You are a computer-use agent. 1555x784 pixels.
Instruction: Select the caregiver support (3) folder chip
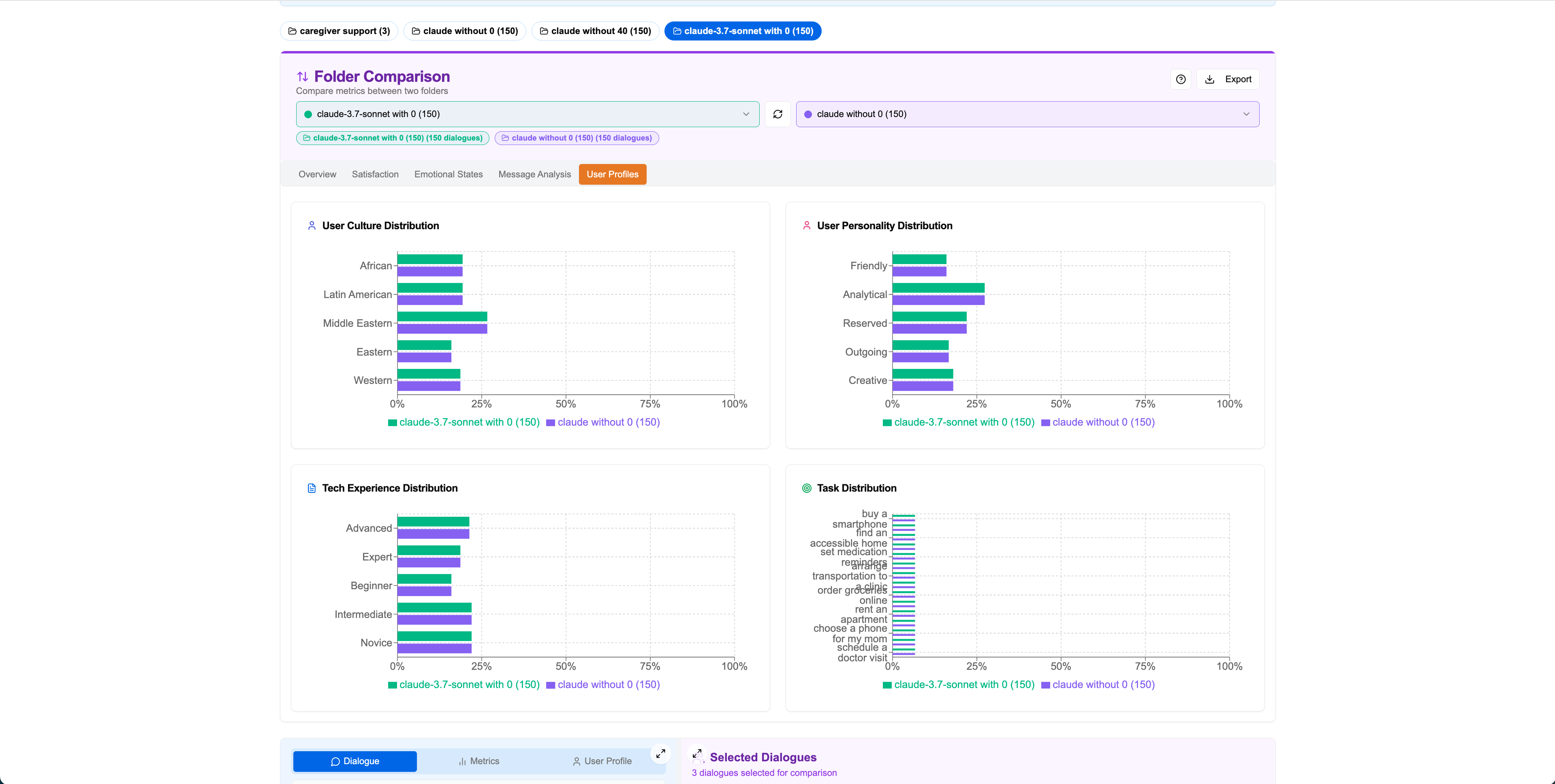[339, 31]
